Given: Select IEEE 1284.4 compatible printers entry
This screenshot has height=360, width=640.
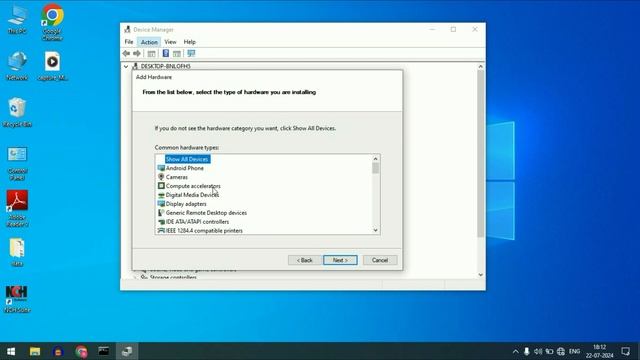Looking at the screenshot, I should coord(204,231).
